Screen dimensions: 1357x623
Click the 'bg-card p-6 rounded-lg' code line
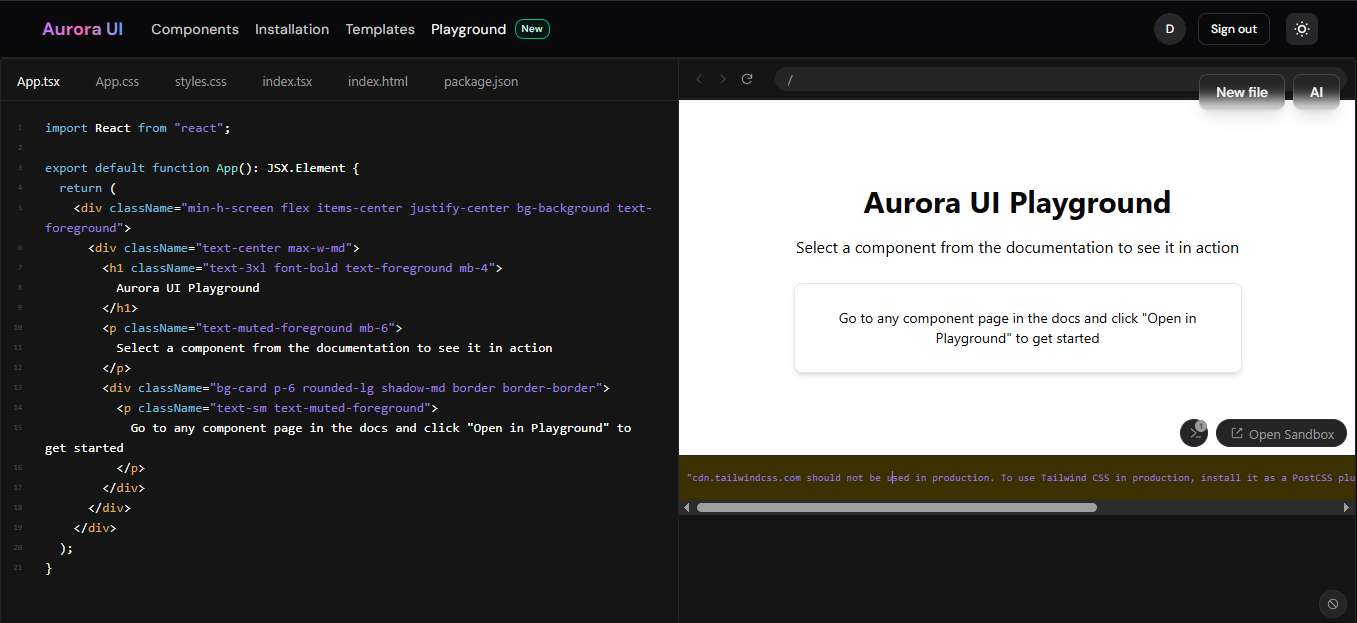tap(355, 388)
